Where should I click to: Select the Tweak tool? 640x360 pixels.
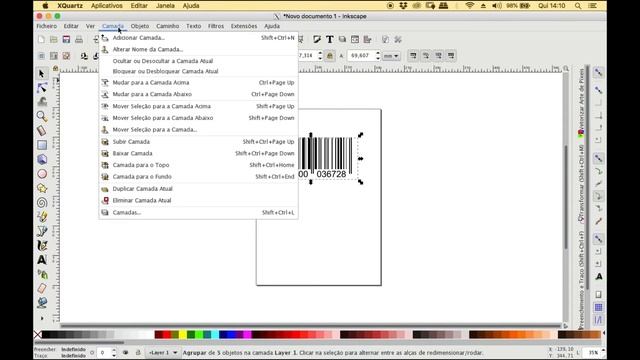click(x=42, y=102)
